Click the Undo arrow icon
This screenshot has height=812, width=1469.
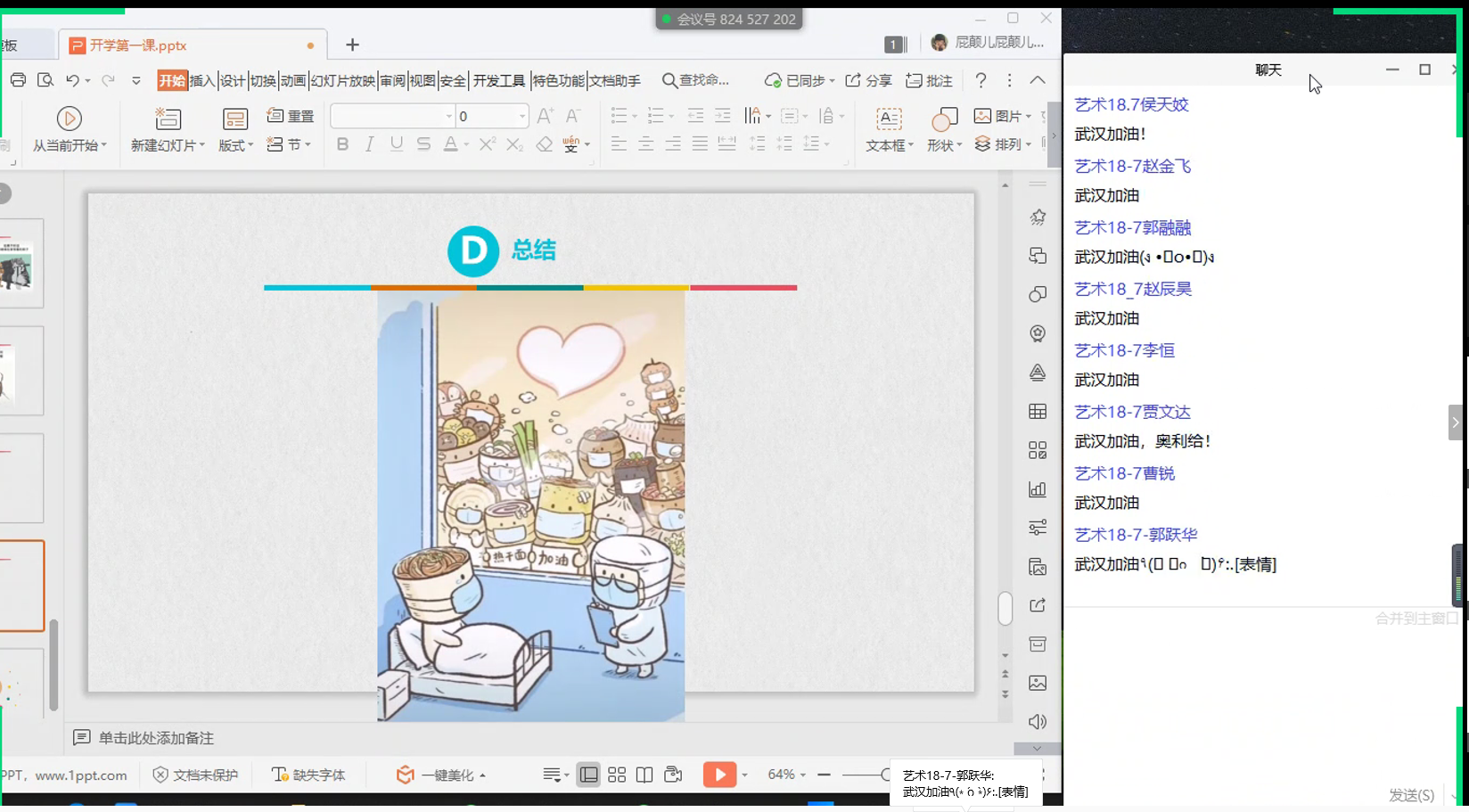coord(72,80)
